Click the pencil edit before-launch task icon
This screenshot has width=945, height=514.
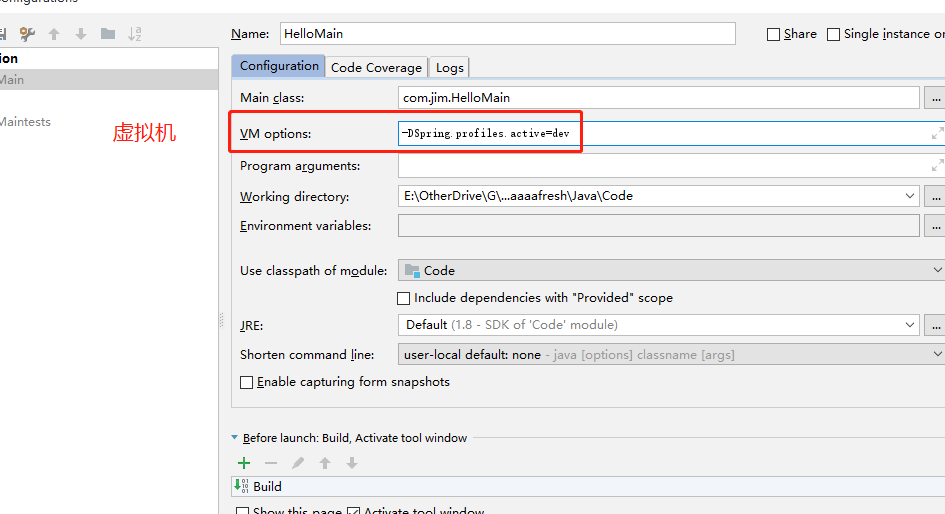click(298, 463)
